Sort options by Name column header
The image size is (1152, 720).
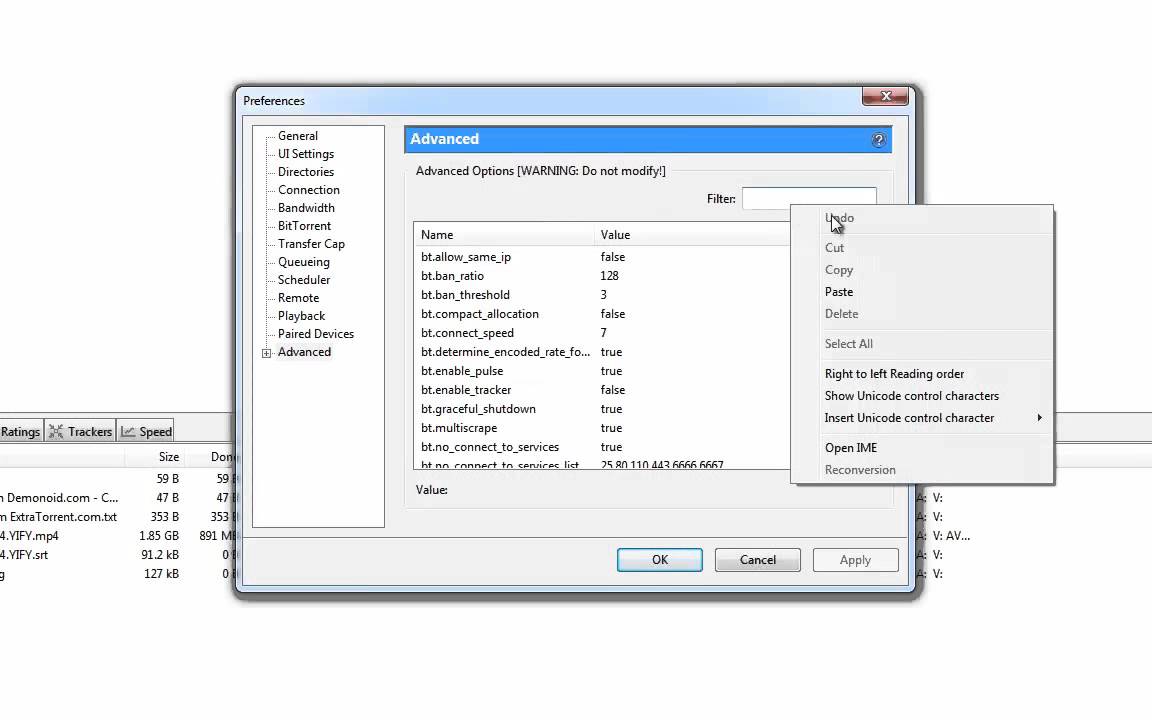[x=503, y=235]
